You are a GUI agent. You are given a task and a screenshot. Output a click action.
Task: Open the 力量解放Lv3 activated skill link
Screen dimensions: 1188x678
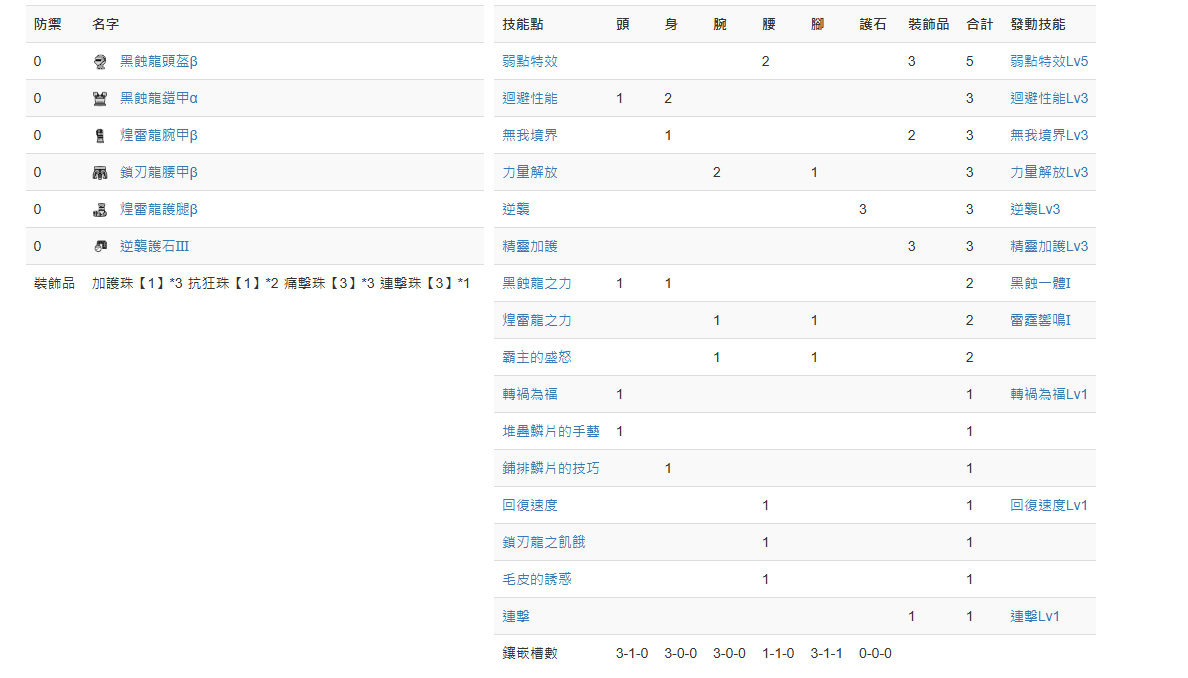pos(1049,173)
